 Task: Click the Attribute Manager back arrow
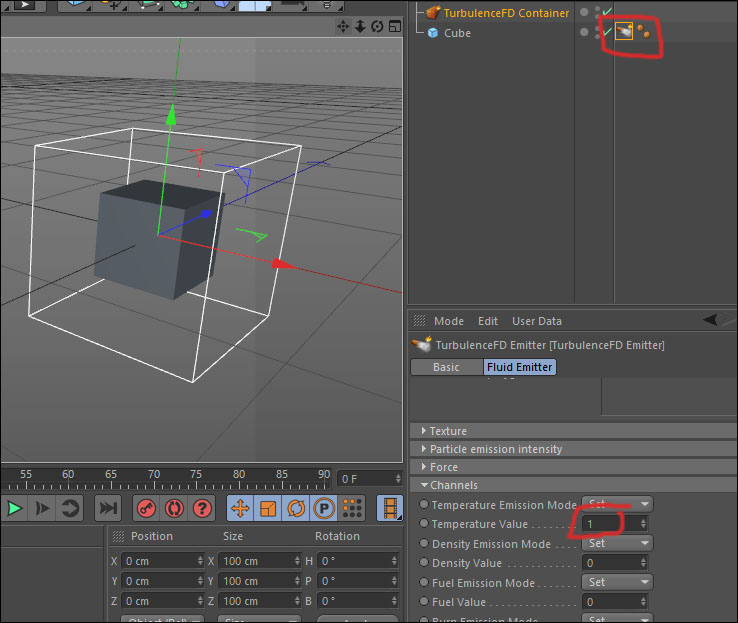710,320
